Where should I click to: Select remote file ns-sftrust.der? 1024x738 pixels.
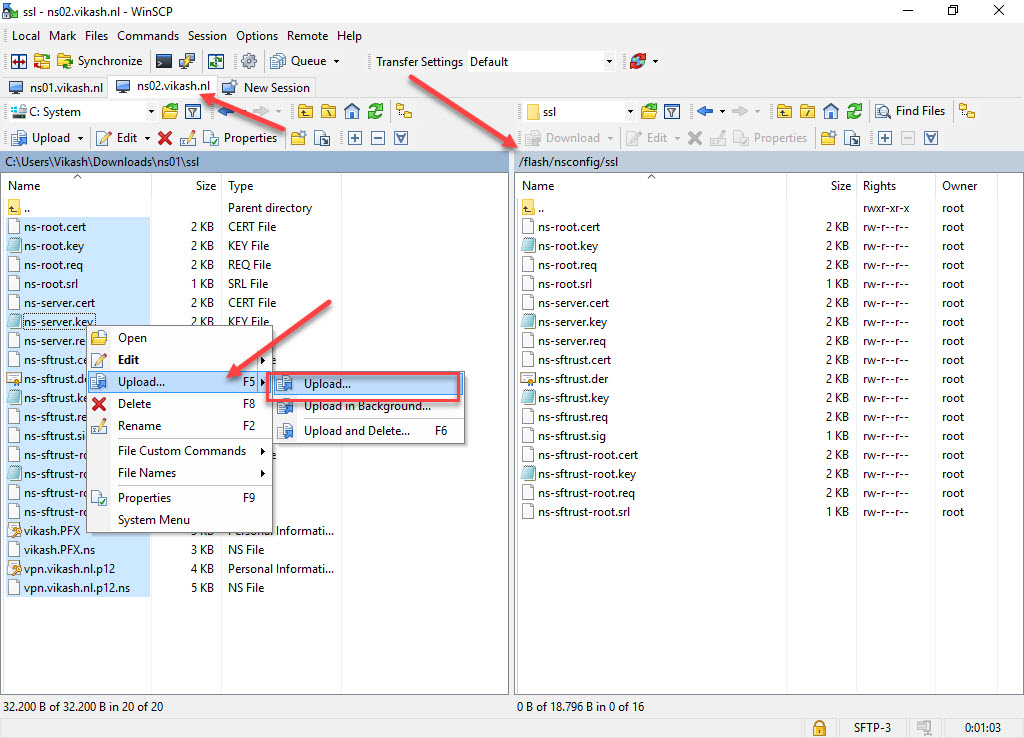coord(573,379)
